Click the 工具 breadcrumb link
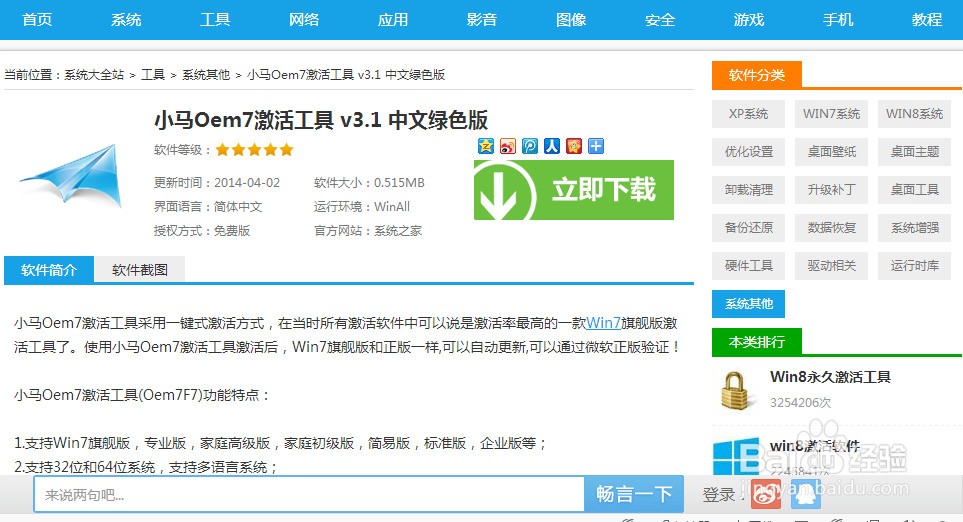This screenshot has width=963, height=522. (153, 75)
